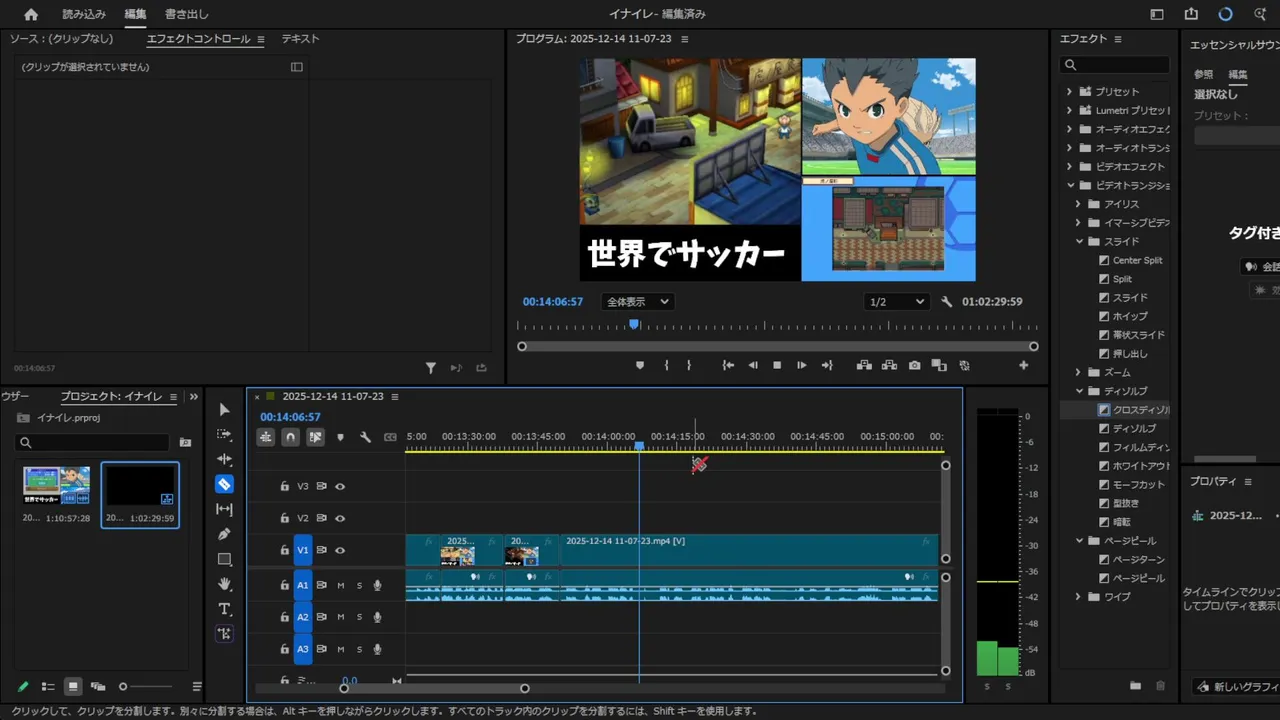
Task: Show hidden panels double-chevron in Project panel
Action: (194, 397)
